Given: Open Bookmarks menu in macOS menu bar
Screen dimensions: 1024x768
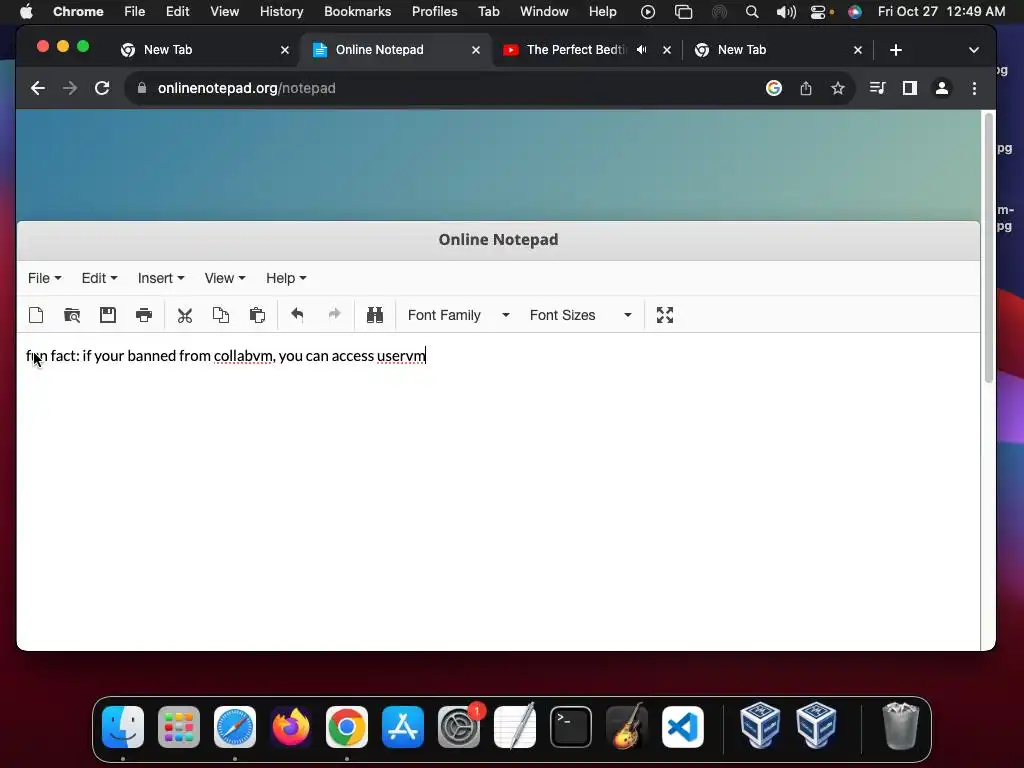Looking at the screenshot, I should coord(358,12).
